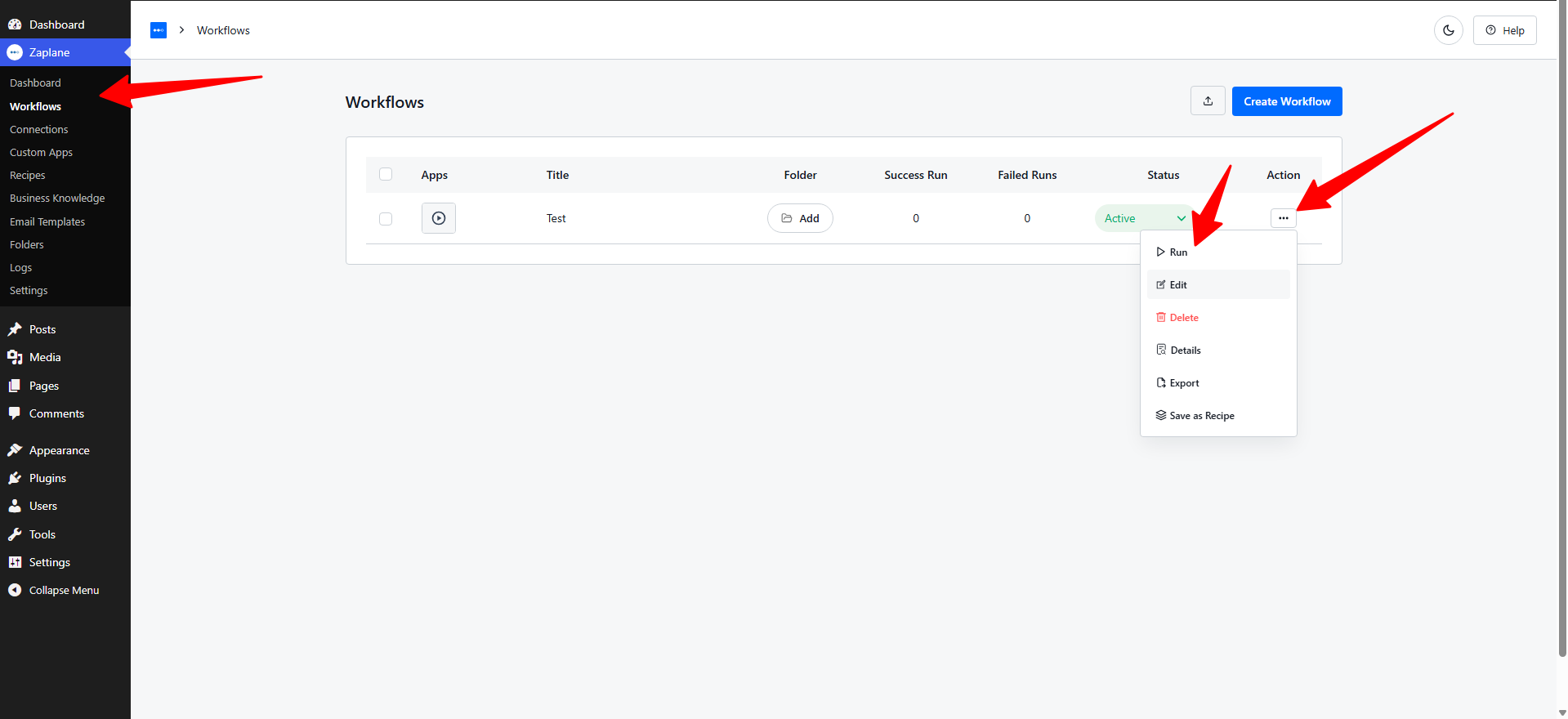Viewport: 1568px width, 719px height.
Task: Choose Run from the action menu
Action: [1218, 252]
